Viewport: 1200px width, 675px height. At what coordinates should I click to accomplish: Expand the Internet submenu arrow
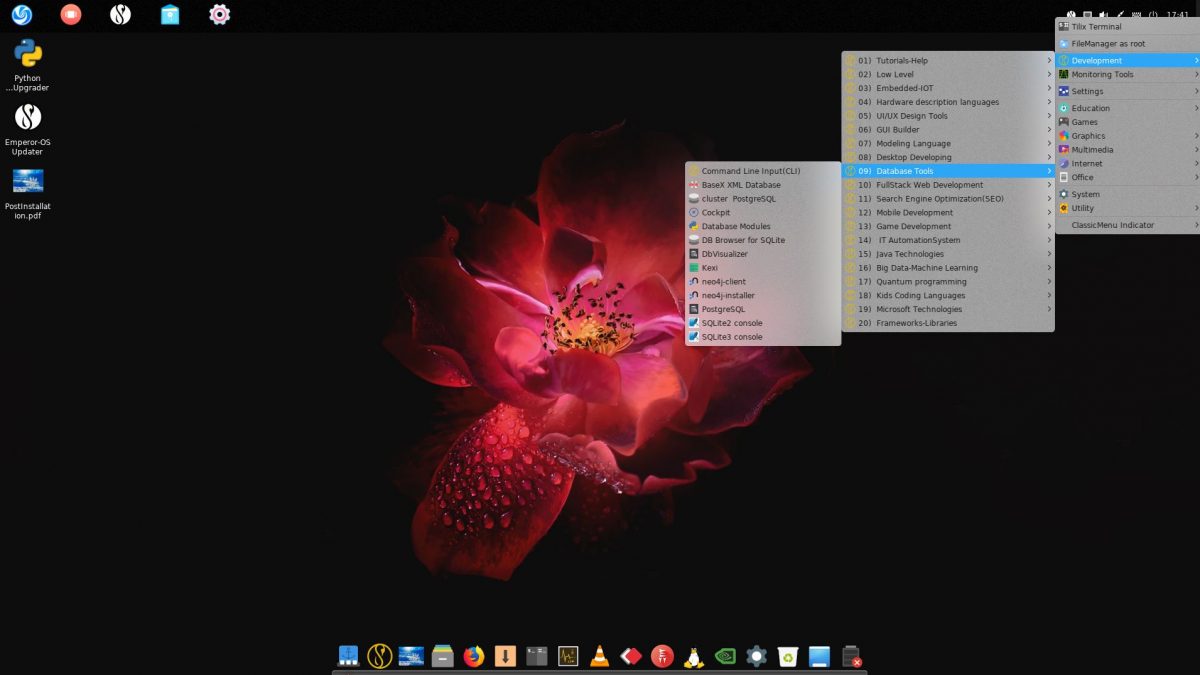[1196, 164]
